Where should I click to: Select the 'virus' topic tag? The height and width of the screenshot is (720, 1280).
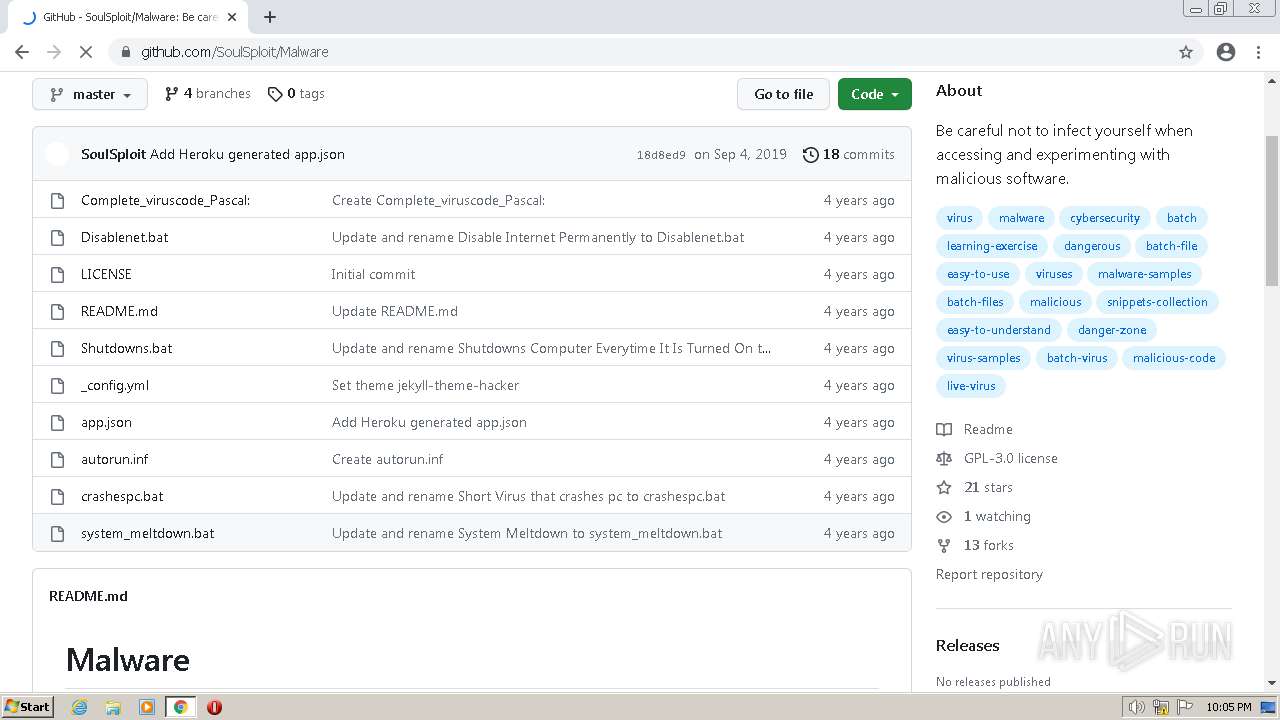point(959,218)
